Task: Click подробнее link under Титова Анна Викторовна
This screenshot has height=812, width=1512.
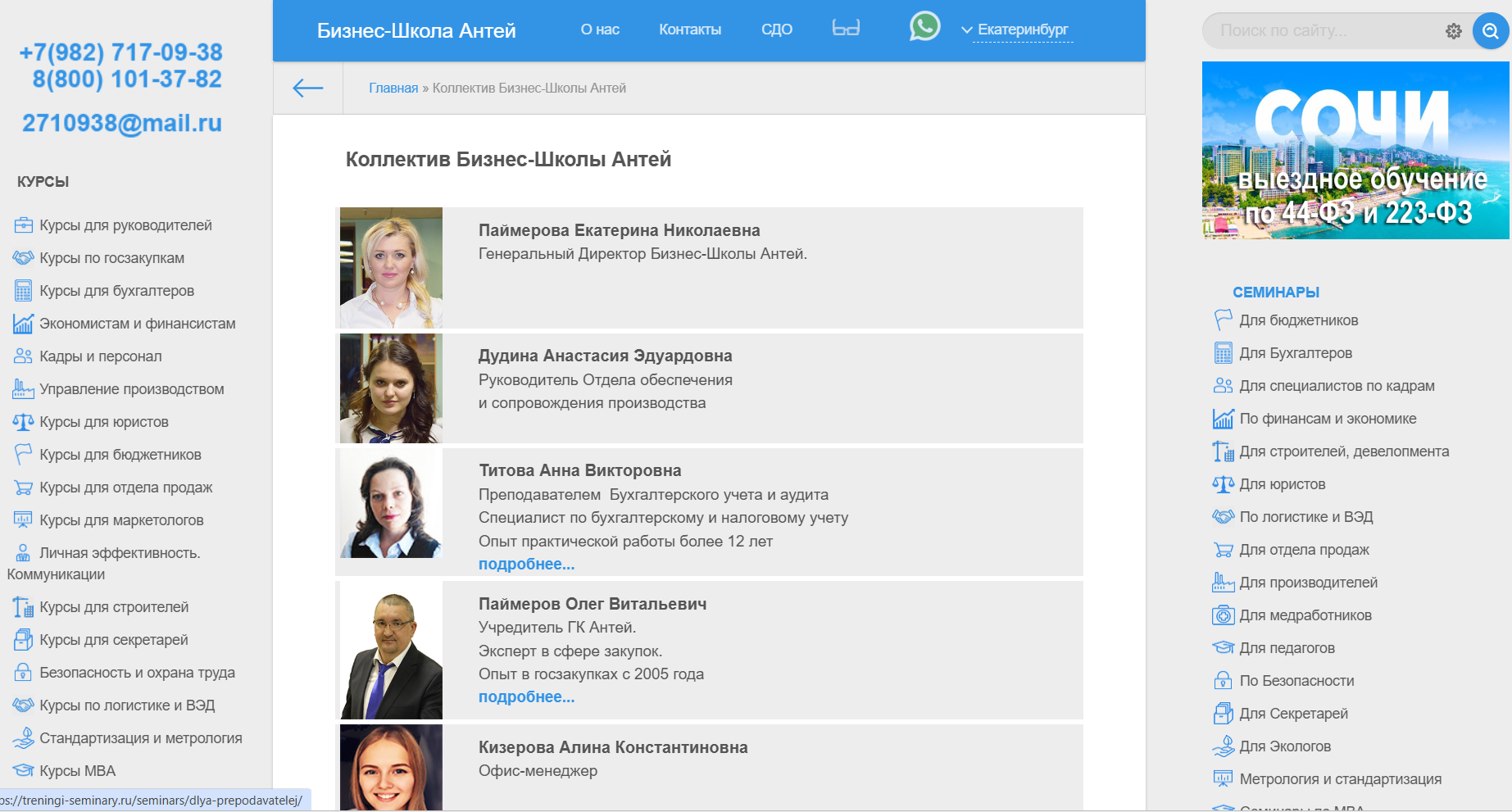Action: click(526, 565)
